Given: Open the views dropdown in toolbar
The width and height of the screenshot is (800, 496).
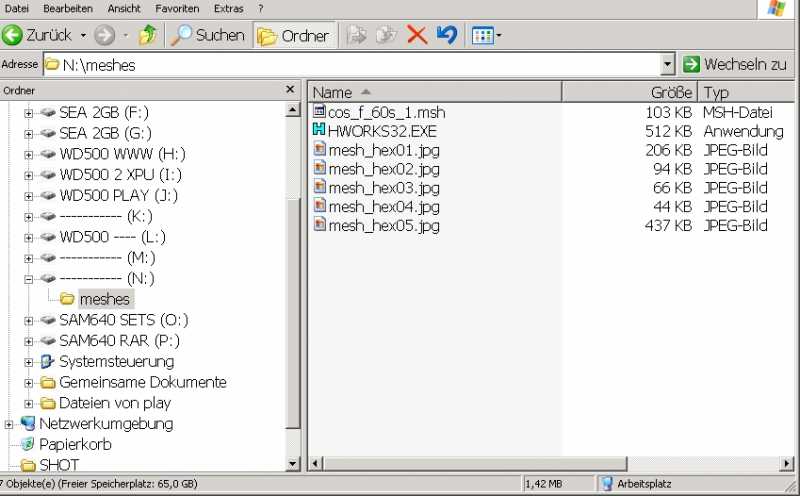Looking at the screenshot, I should [487, 35].
